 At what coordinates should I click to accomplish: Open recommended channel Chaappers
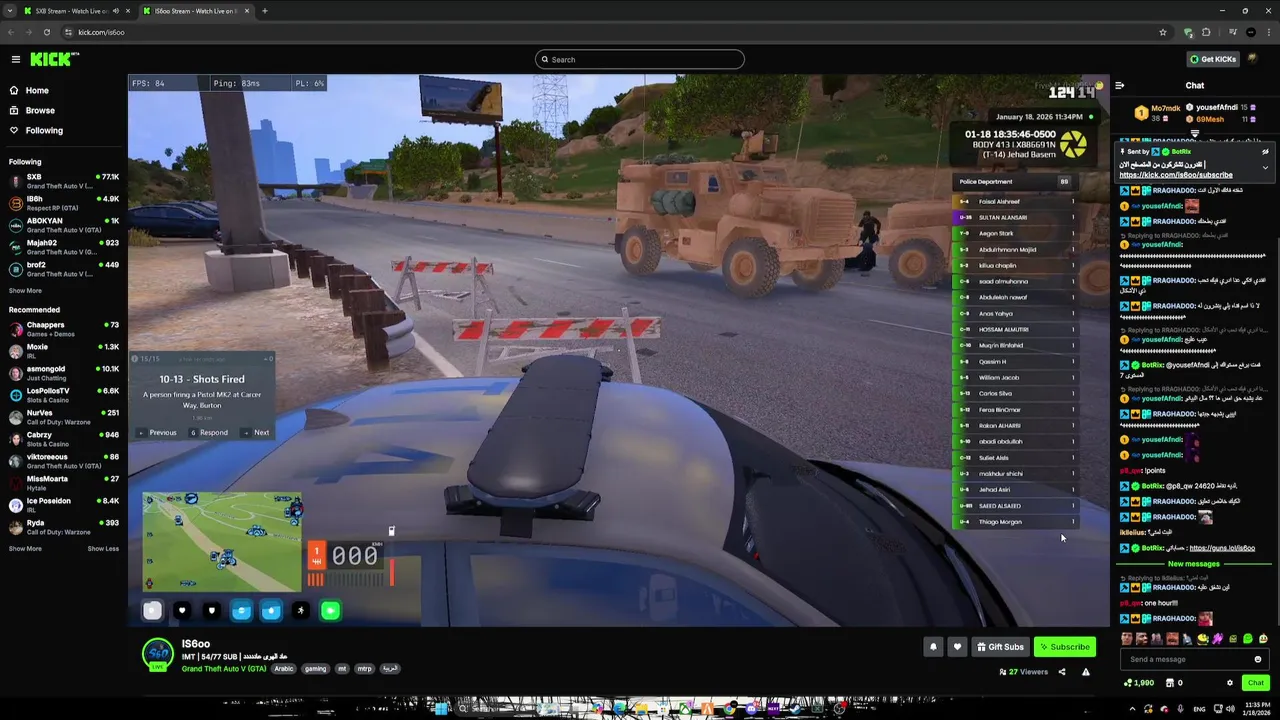pos(64,329)
